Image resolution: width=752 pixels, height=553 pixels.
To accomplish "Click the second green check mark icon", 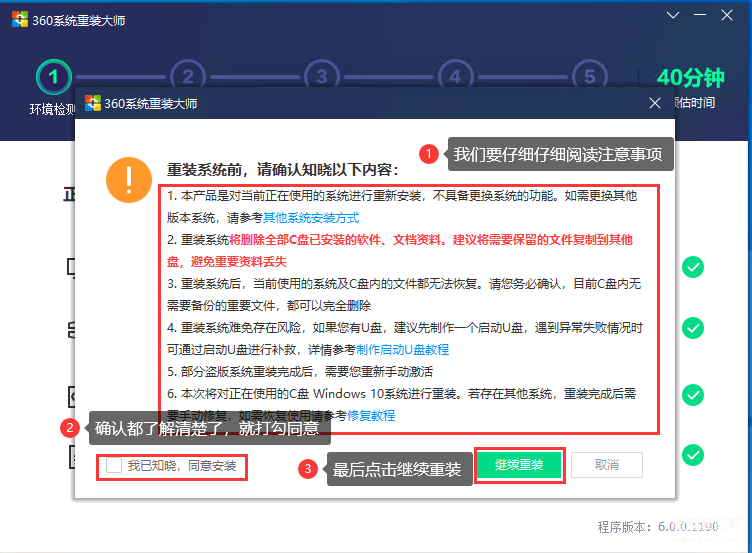I will (693, 328).
